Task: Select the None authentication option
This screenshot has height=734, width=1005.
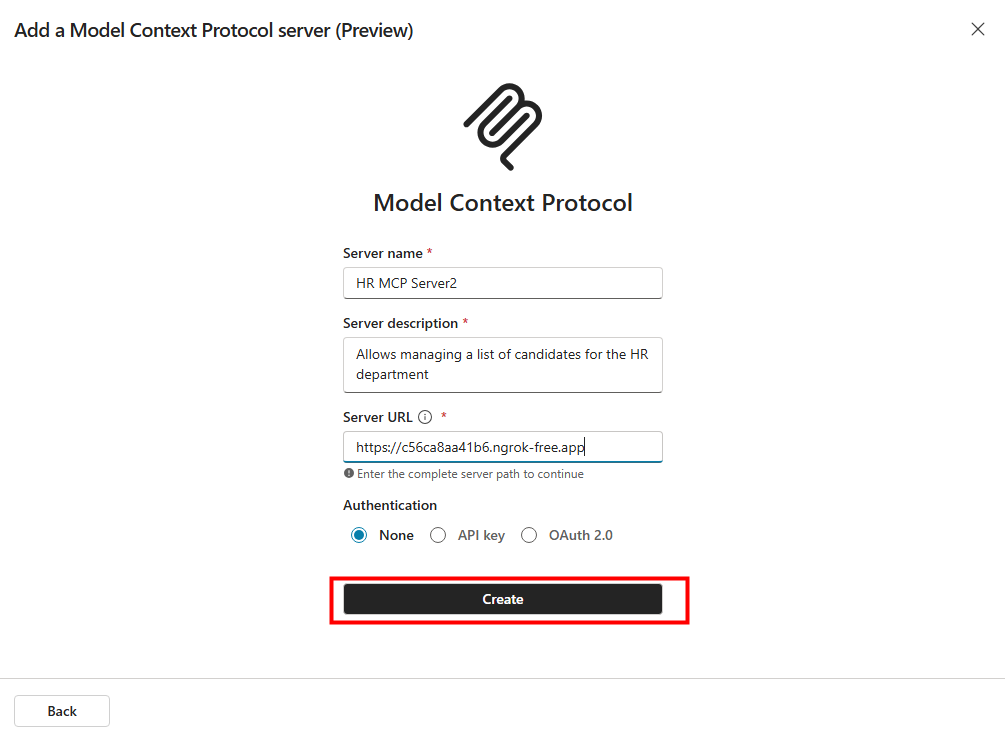Action: coord(359,535)
